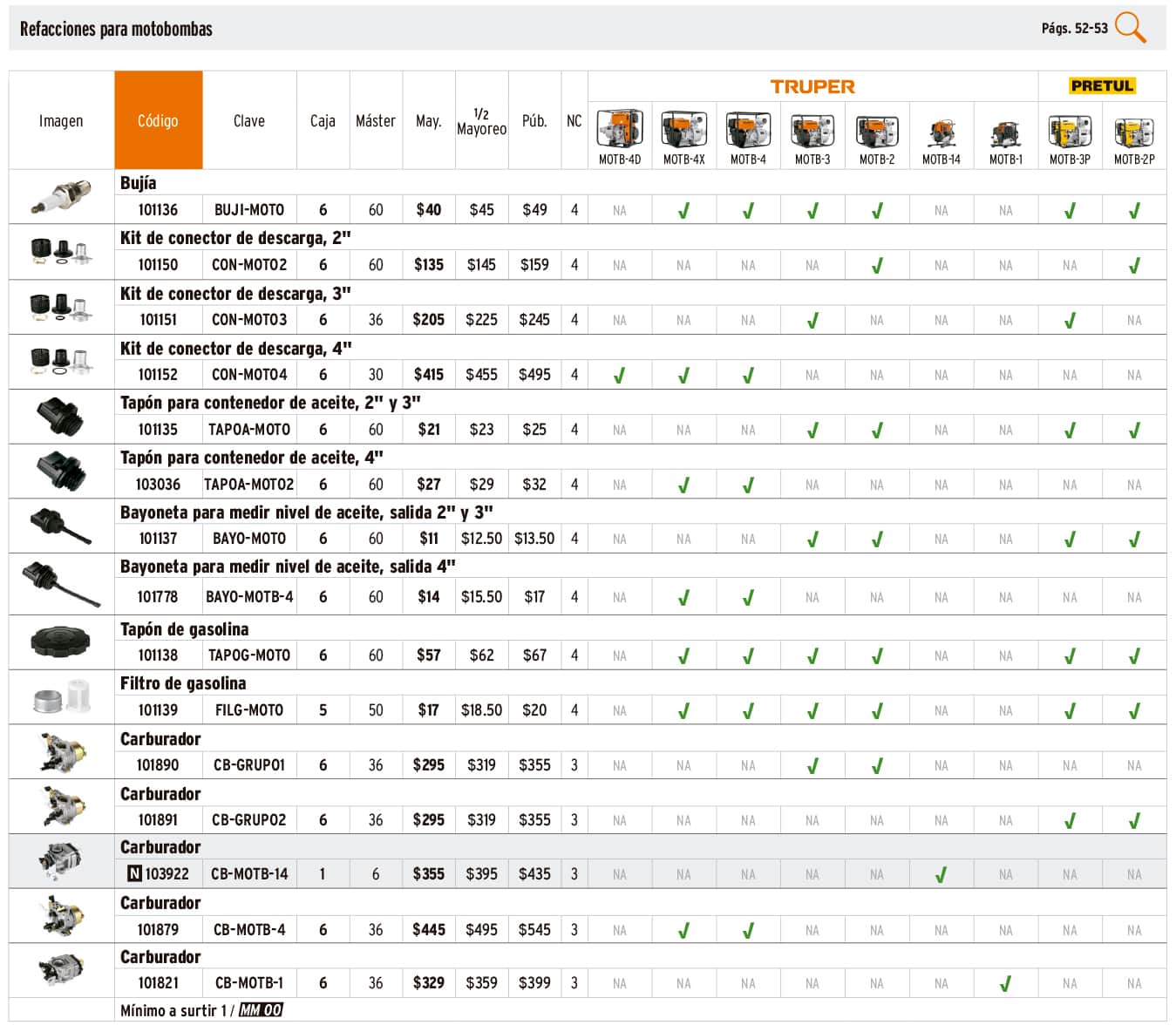Select the MOTB-4D pump model icon
This screenshot has width=1176, height=1025.
point(619,130)
